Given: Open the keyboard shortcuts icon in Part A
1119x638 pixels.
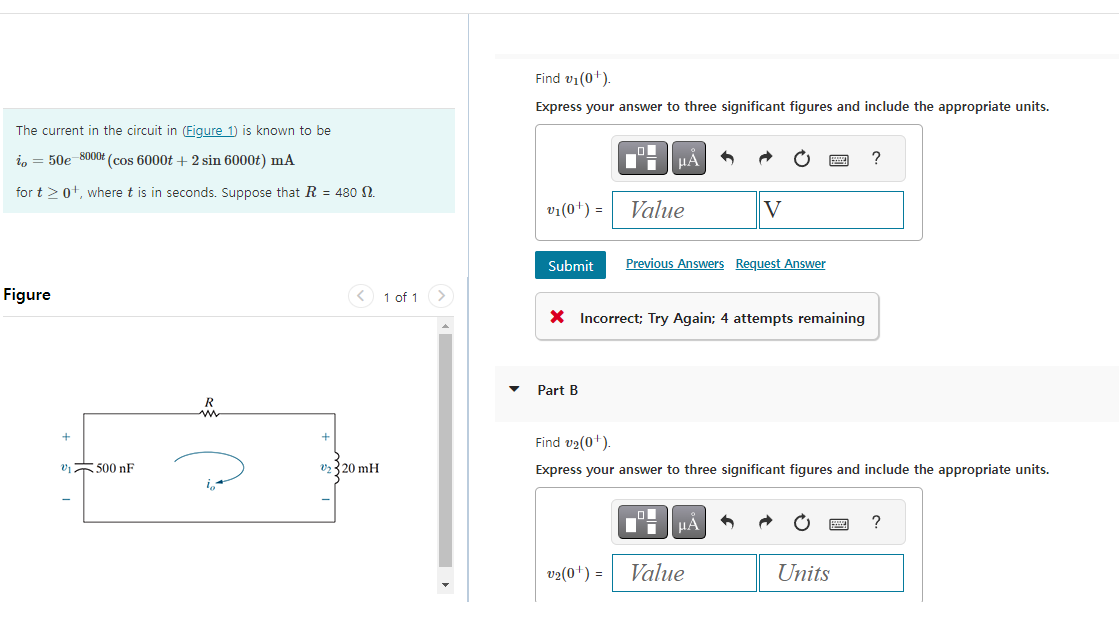Looking at the screenshot, I should pos(839,158).
